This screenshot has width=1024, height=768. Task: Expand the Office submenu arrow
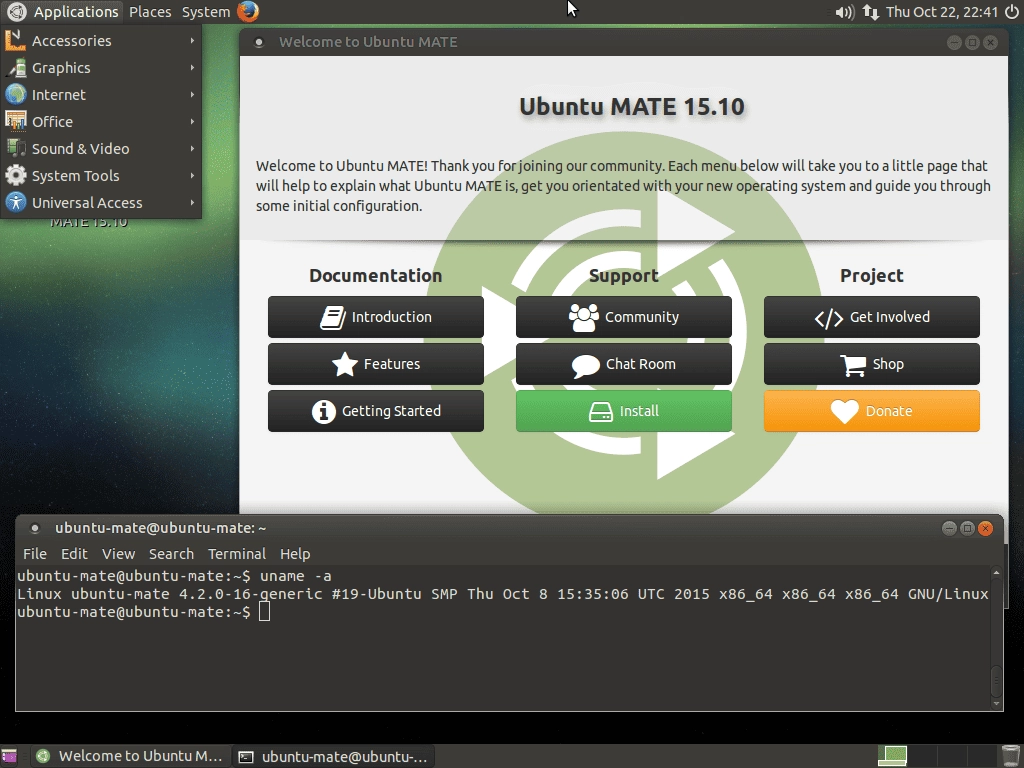(192, 121)
